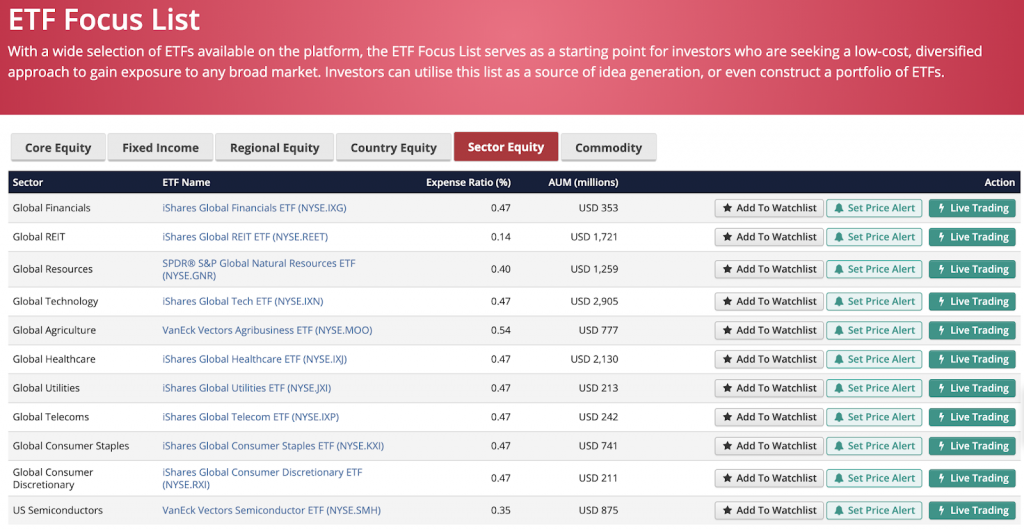Set price alert for Global Agriculture row
The image size is (1024, 532).
pyautogui.click(x=874, y=330)
